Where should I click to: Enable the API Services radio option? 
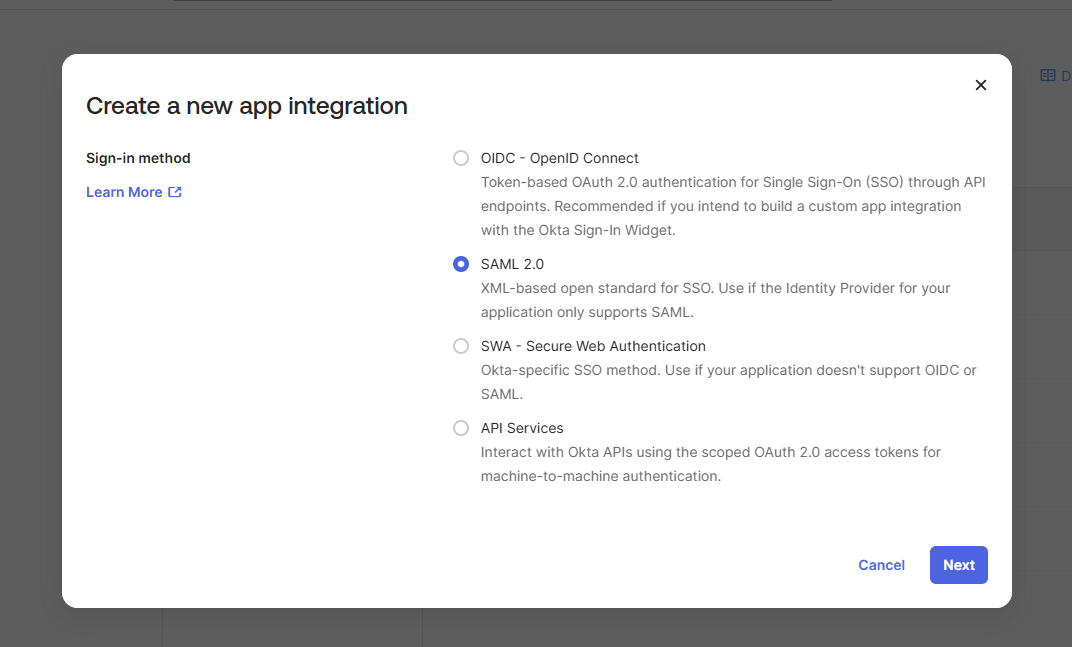pos(461,428)
